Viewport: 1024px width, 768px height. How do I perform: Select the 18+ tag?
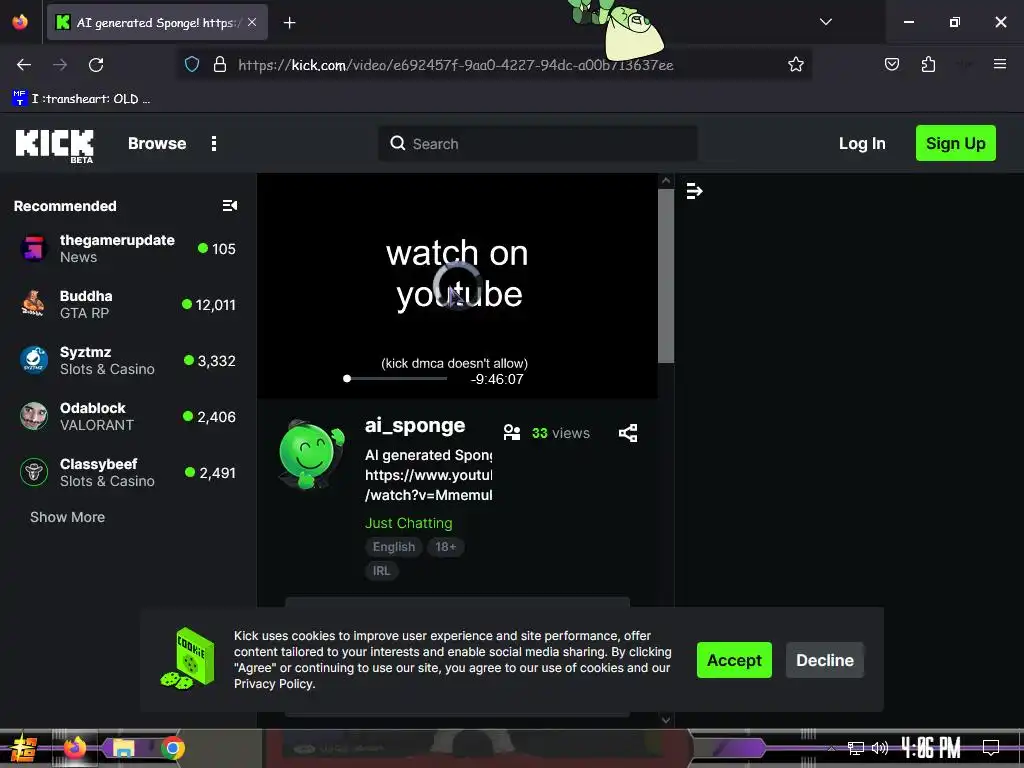click(x=445, y=547)
